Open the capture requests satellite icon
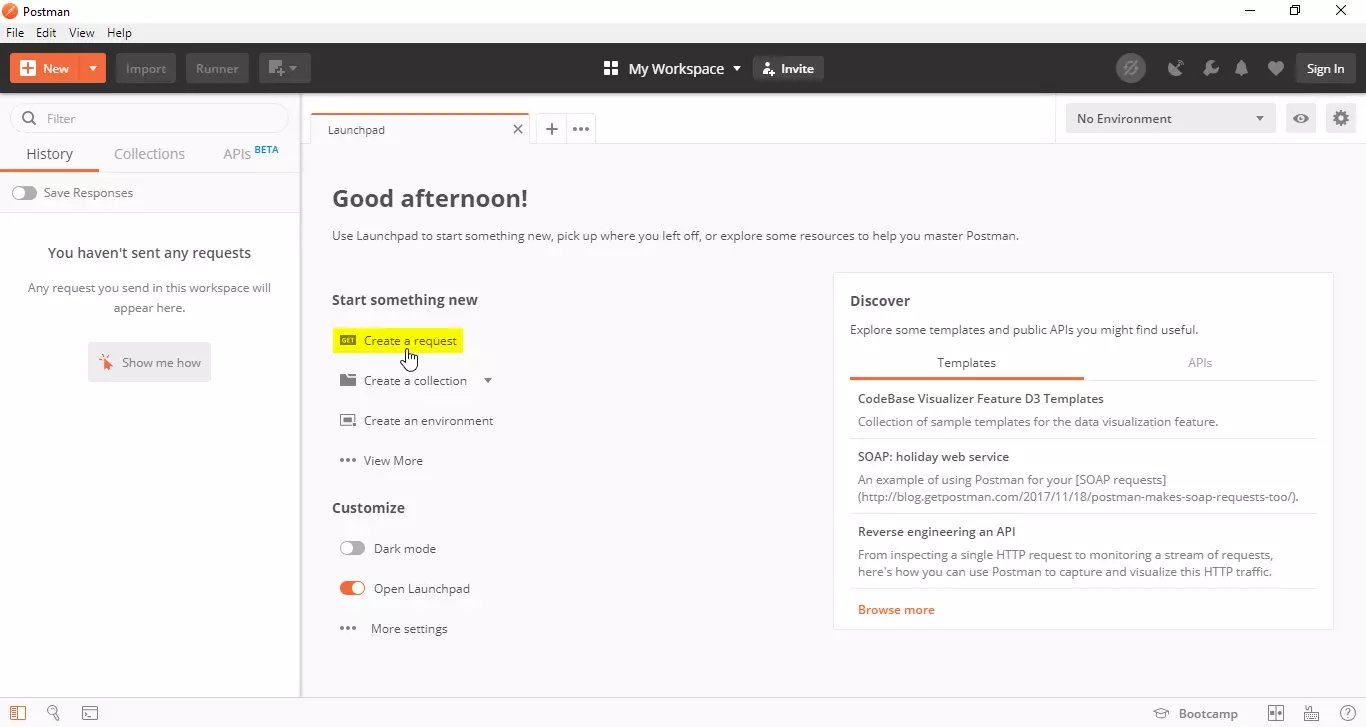 click(x=1177, y=68)
